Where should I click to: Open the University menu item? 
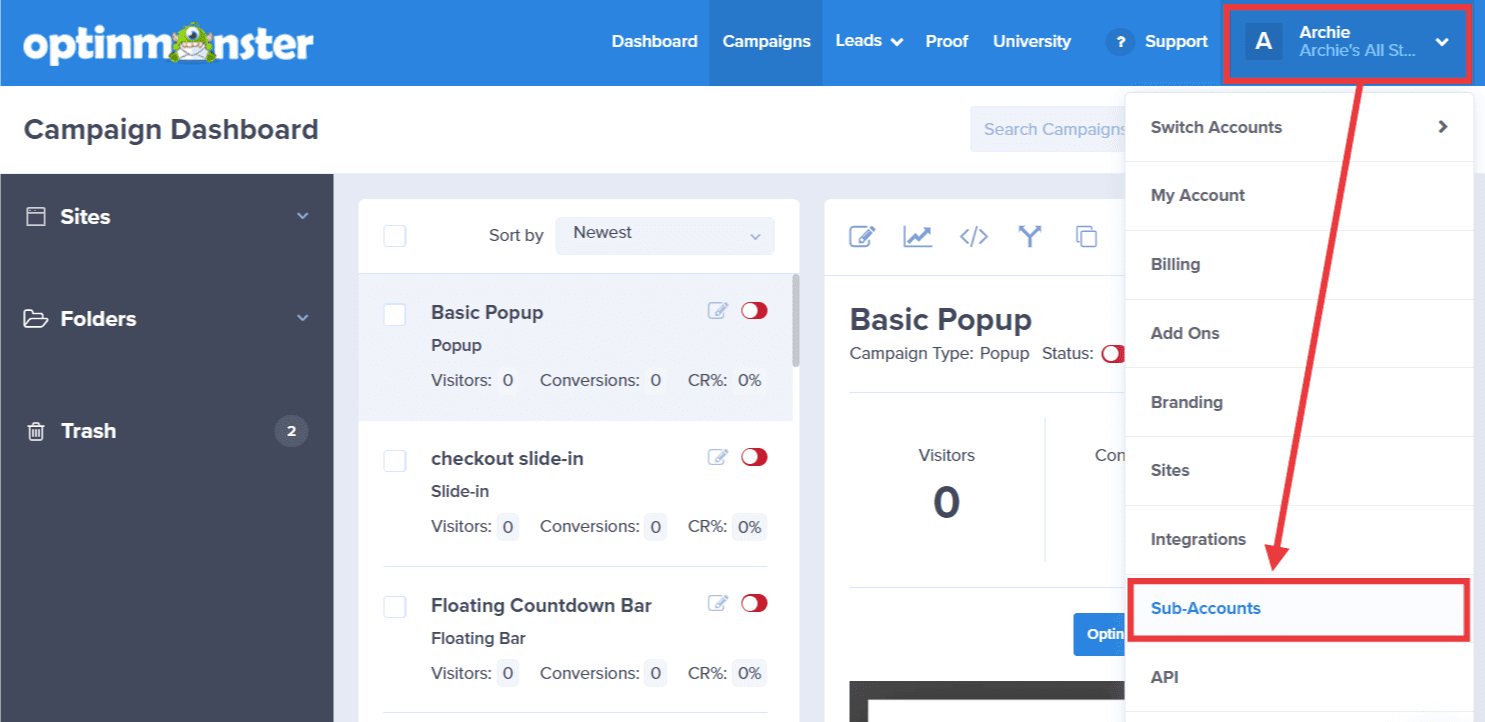pos(1031,42)
